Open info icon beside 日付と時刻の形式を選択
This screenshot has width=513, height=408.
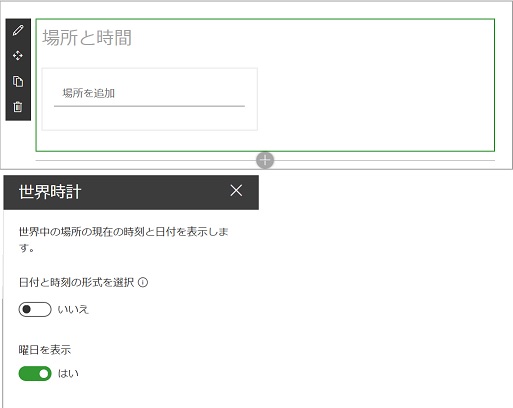143,283
